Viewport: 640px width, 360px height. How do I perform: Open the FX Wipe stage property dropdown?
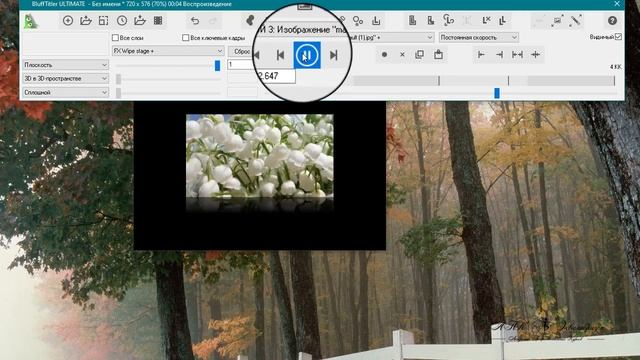168,51
